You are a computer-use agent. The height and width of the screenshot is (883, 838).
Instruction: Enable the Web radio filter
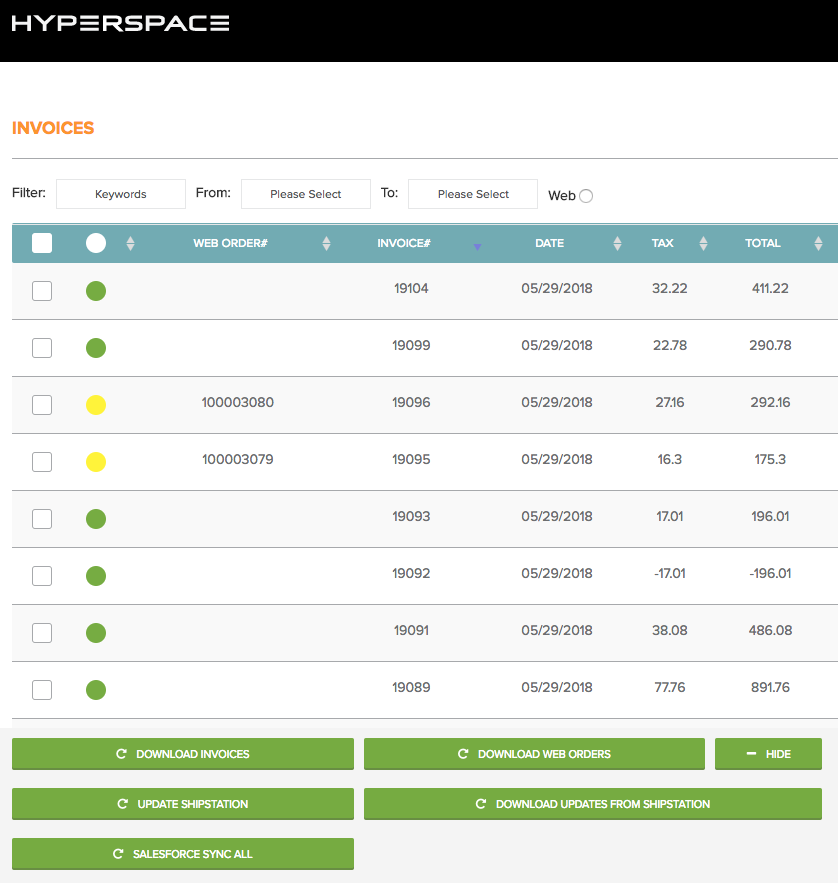586,196
